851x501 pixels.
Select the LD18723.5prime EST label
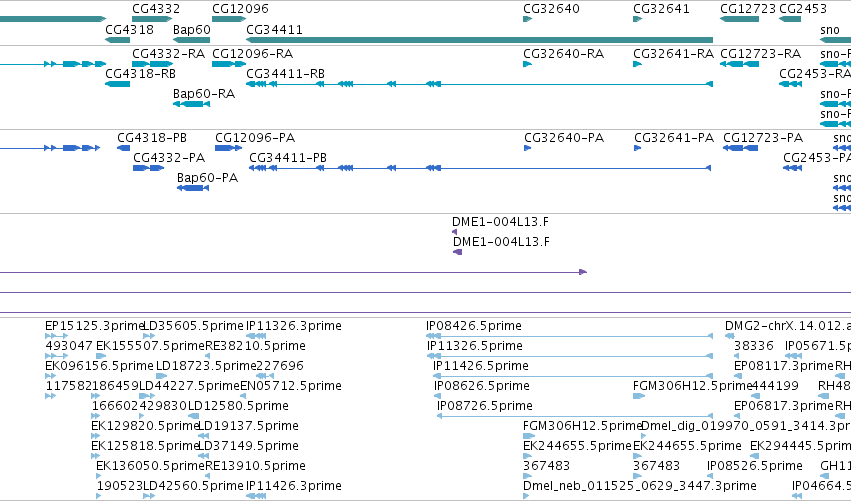206,366
